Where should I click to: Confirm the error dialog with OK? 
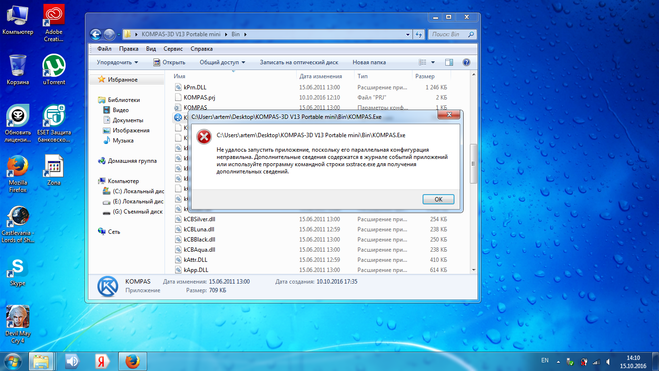pyautogui.click(x=438, y=199)
